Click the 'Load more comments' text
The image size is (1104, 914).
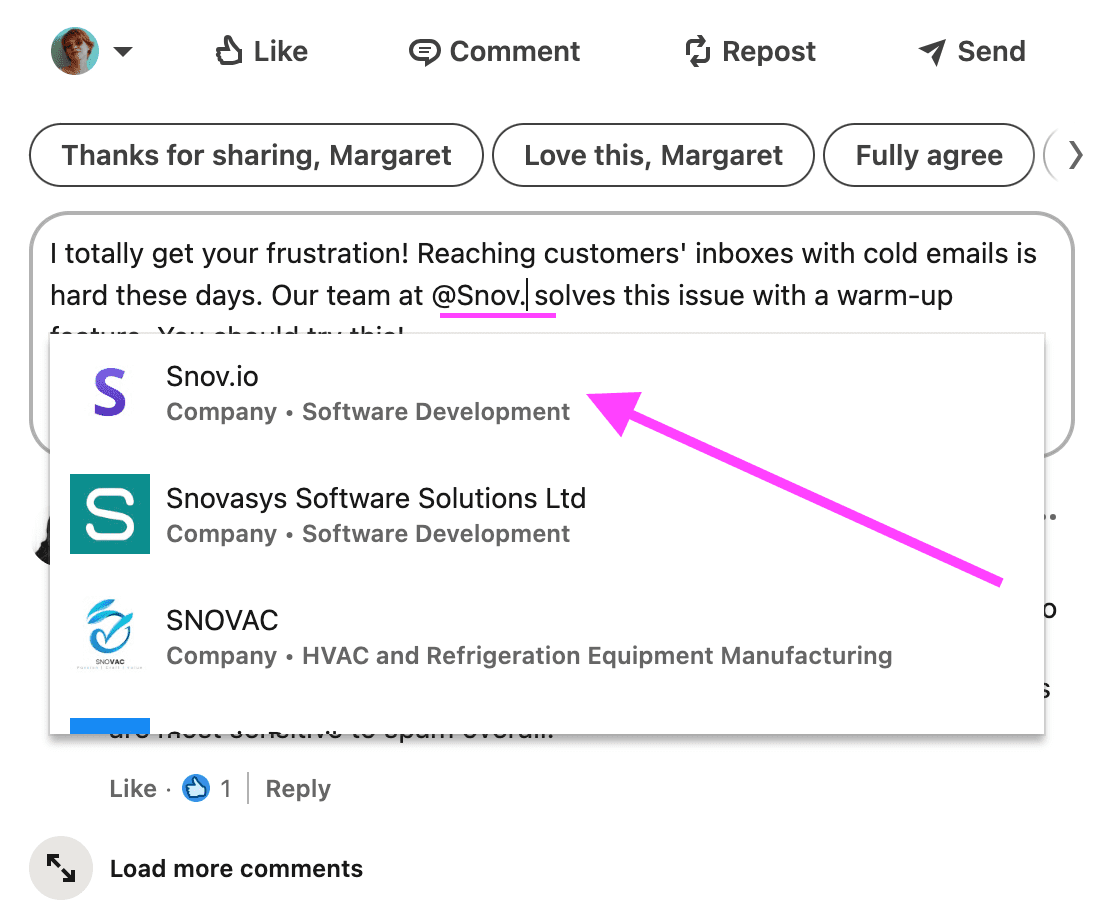point(237,869)
